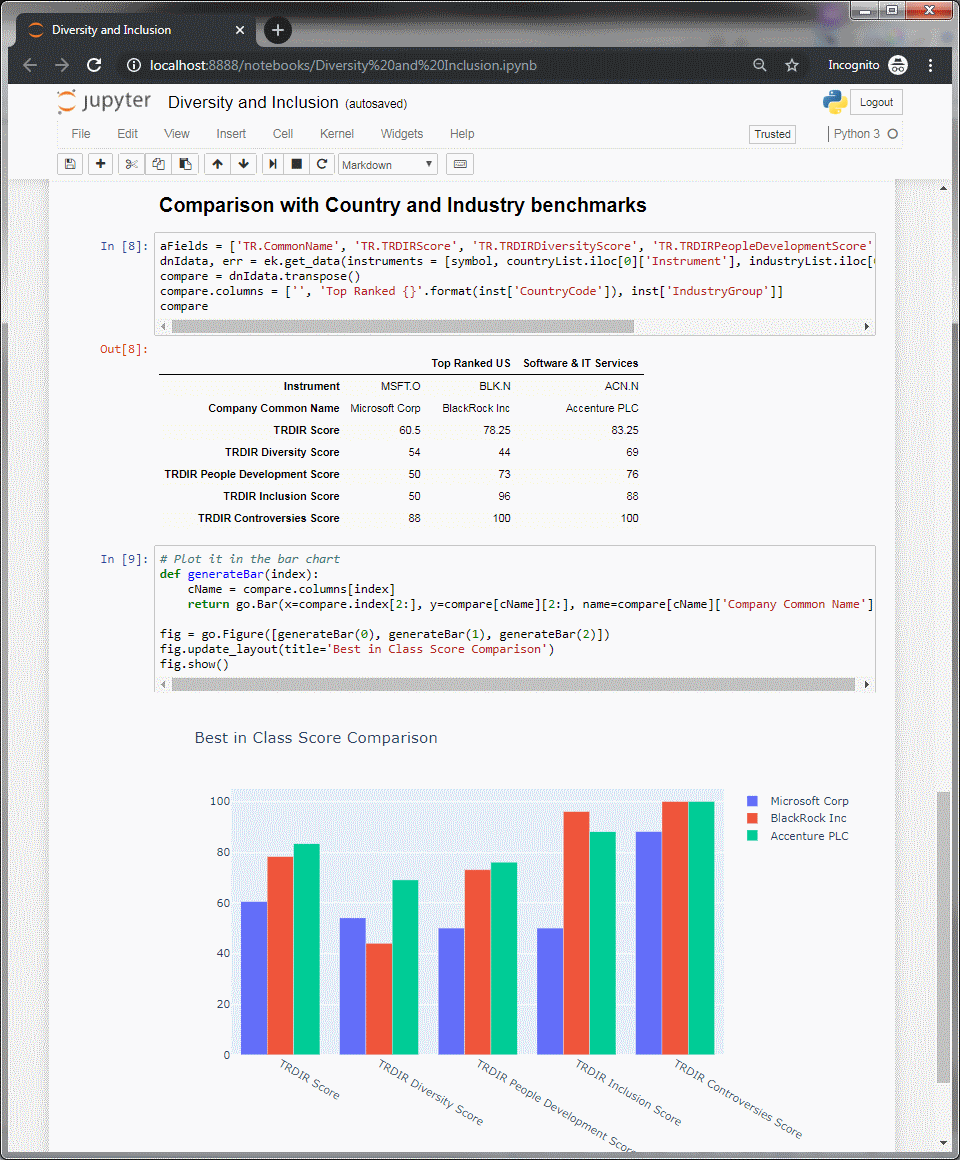Open the Kernel menu
This screenshot has width=960, height=1160.
pyautogui.click(x=337, y=134)
